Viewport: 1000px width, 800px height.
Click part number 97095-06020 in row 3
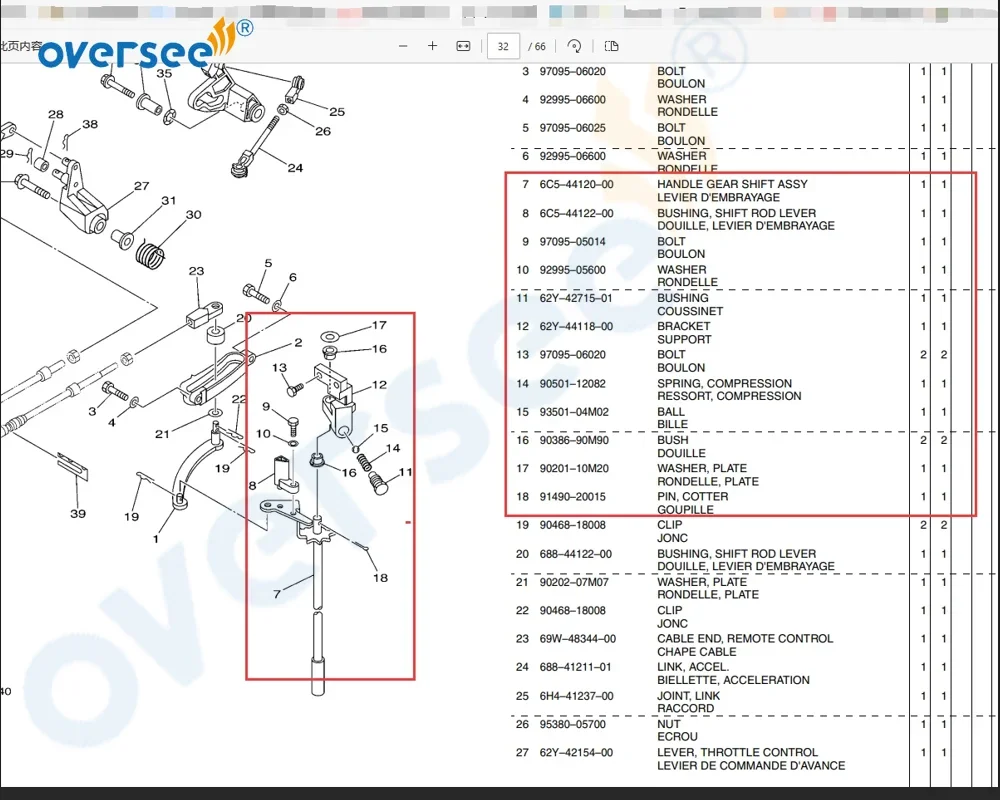(573, 71)
